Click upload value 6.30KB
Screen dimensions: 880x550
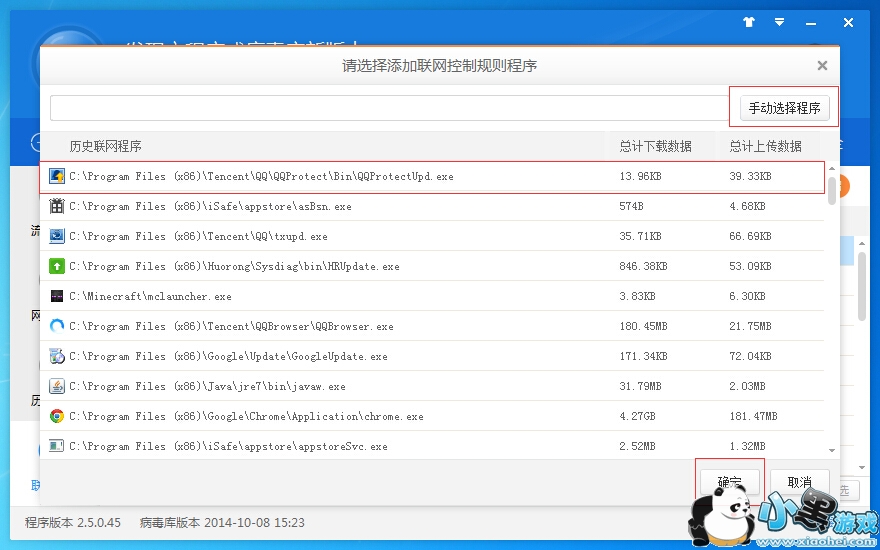pyautogui.click(x=747, y=296)
